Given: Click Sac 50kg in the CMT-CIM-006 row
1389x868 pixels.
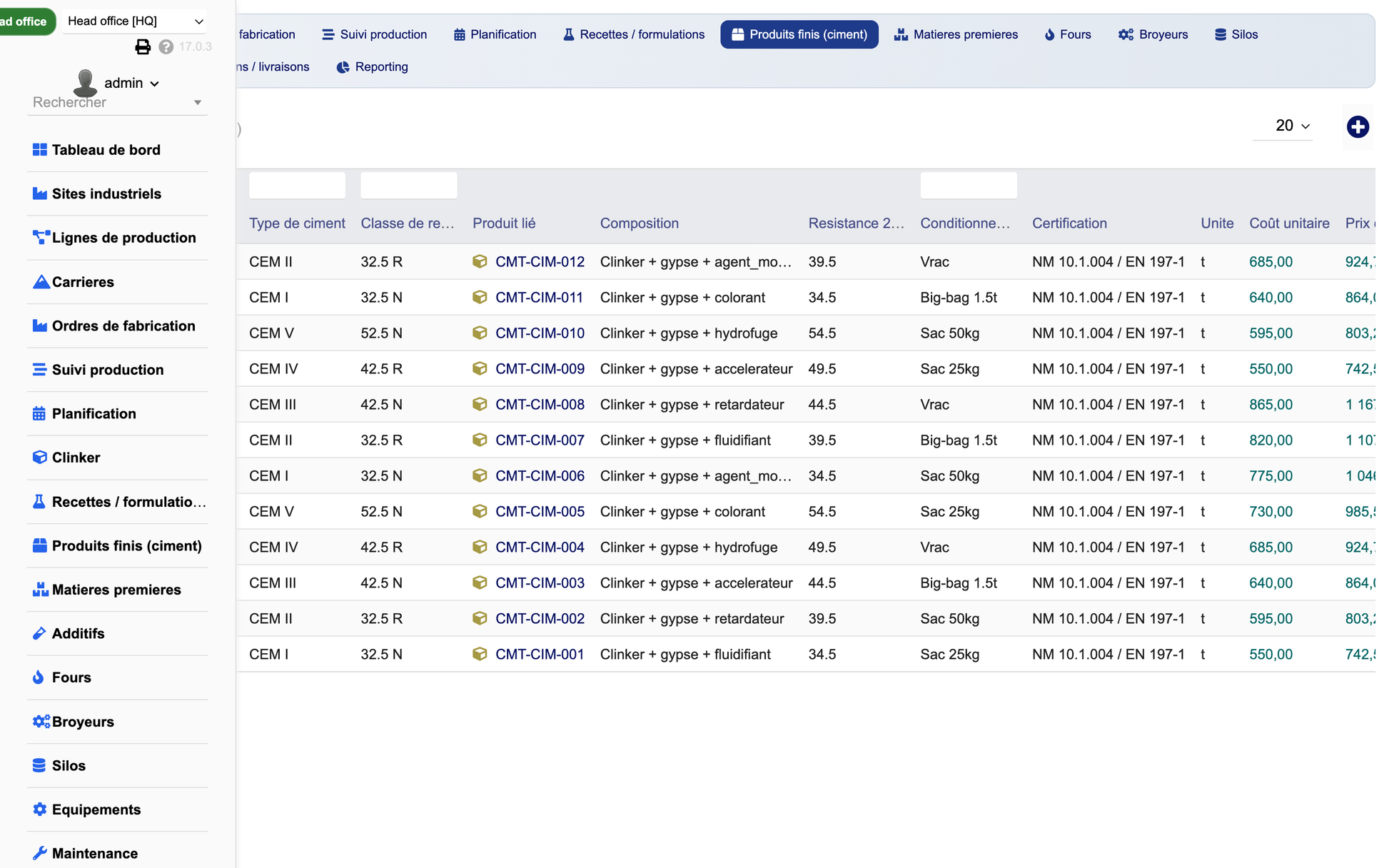Looking at the screenshot, I should point(949,476).
